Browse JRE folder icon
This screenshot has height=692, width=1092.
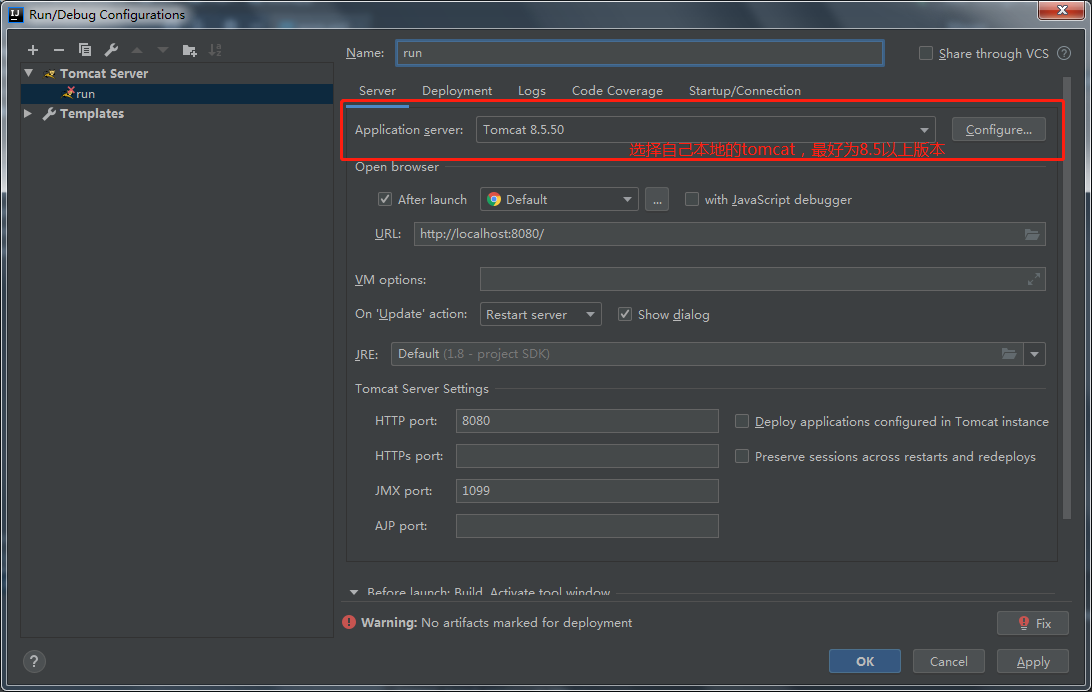pyautogui.click(x=1008, y=354)
